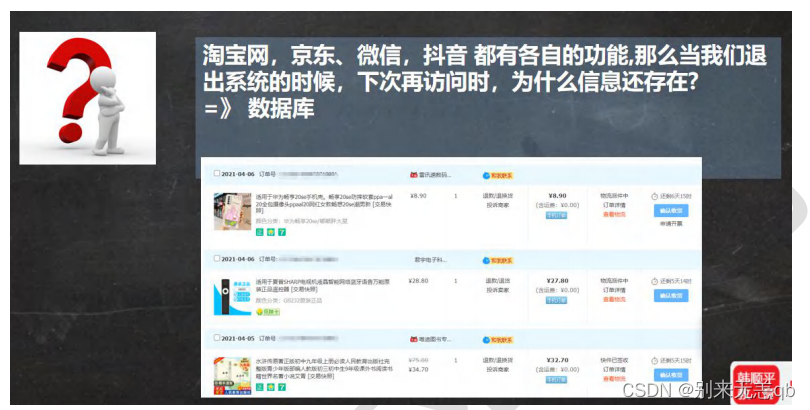Click the 物流派件中 status on the first order
Image resolution: width=810 pixels, height=410 pixels.
pyautogui.click(x=614, y=196)
